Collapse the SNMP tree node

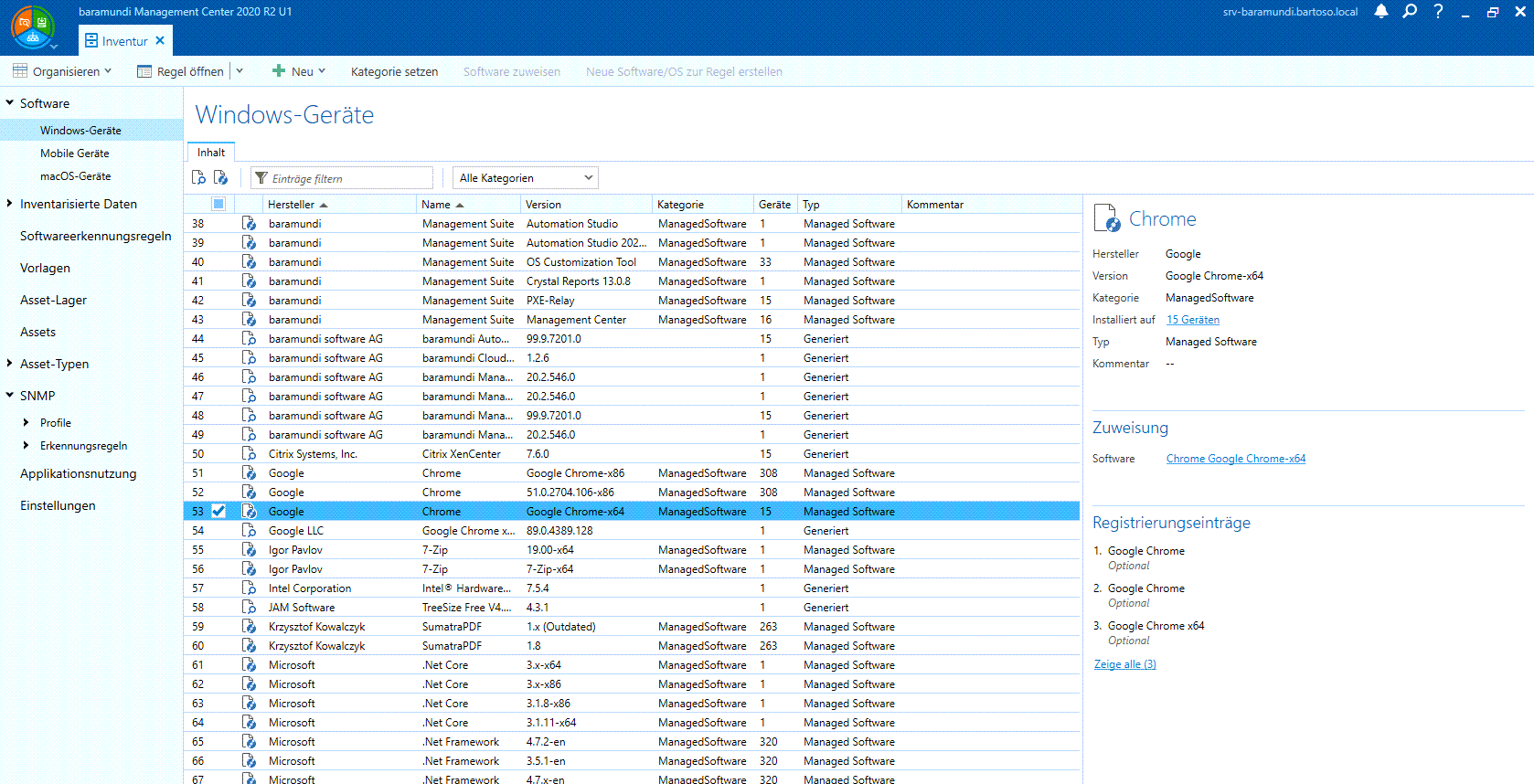point(9,396)
